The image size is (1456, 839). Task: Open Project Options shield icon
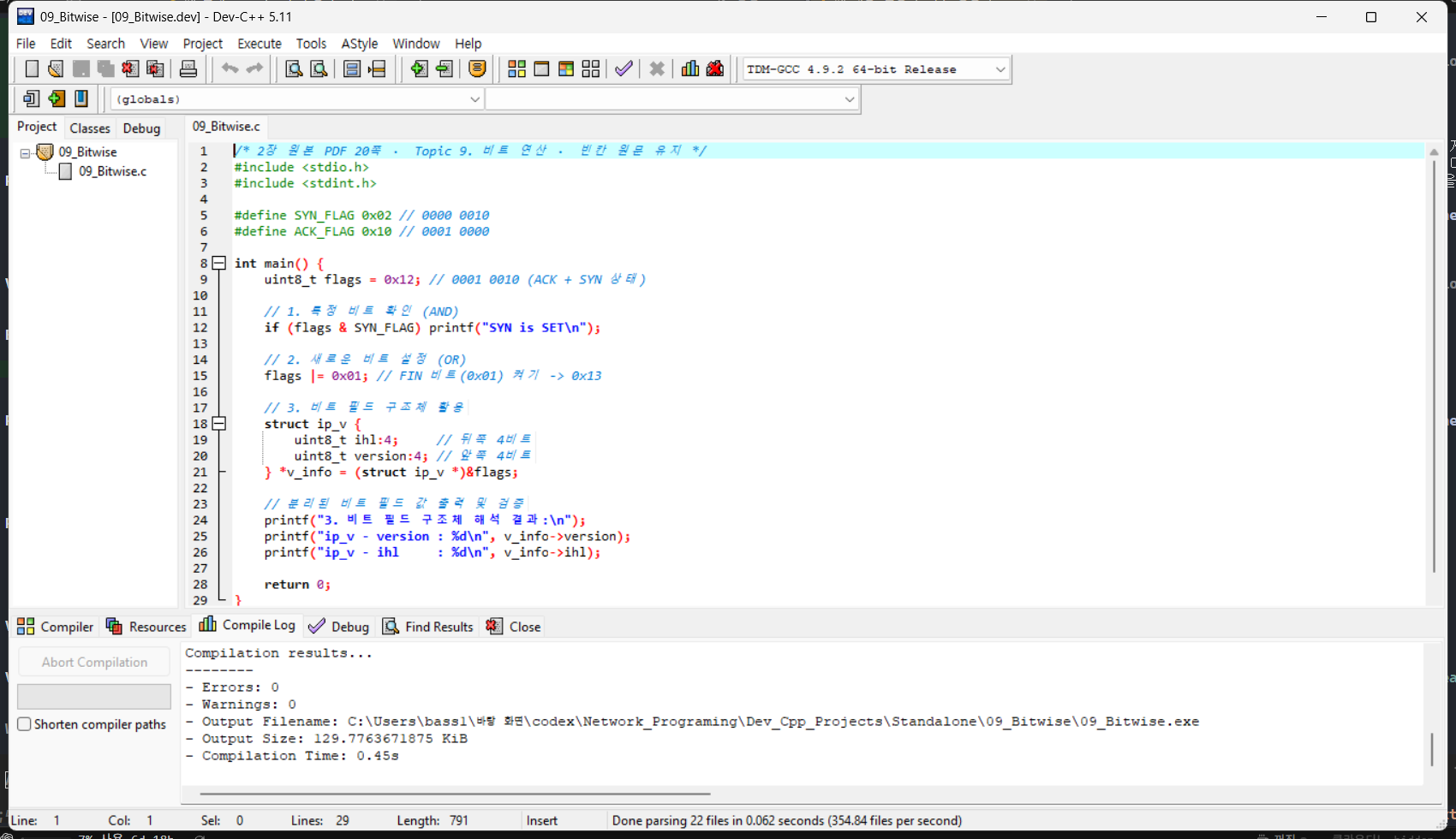click(477, 69)
